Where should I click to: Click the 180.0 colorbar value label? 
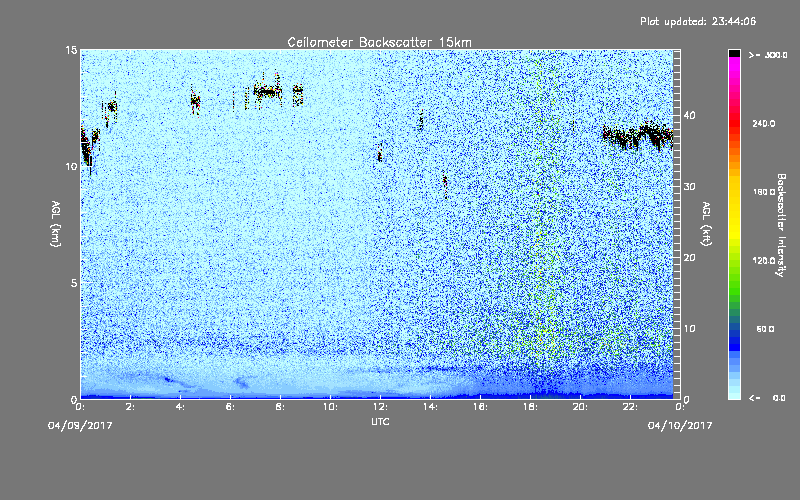point(764,192)
